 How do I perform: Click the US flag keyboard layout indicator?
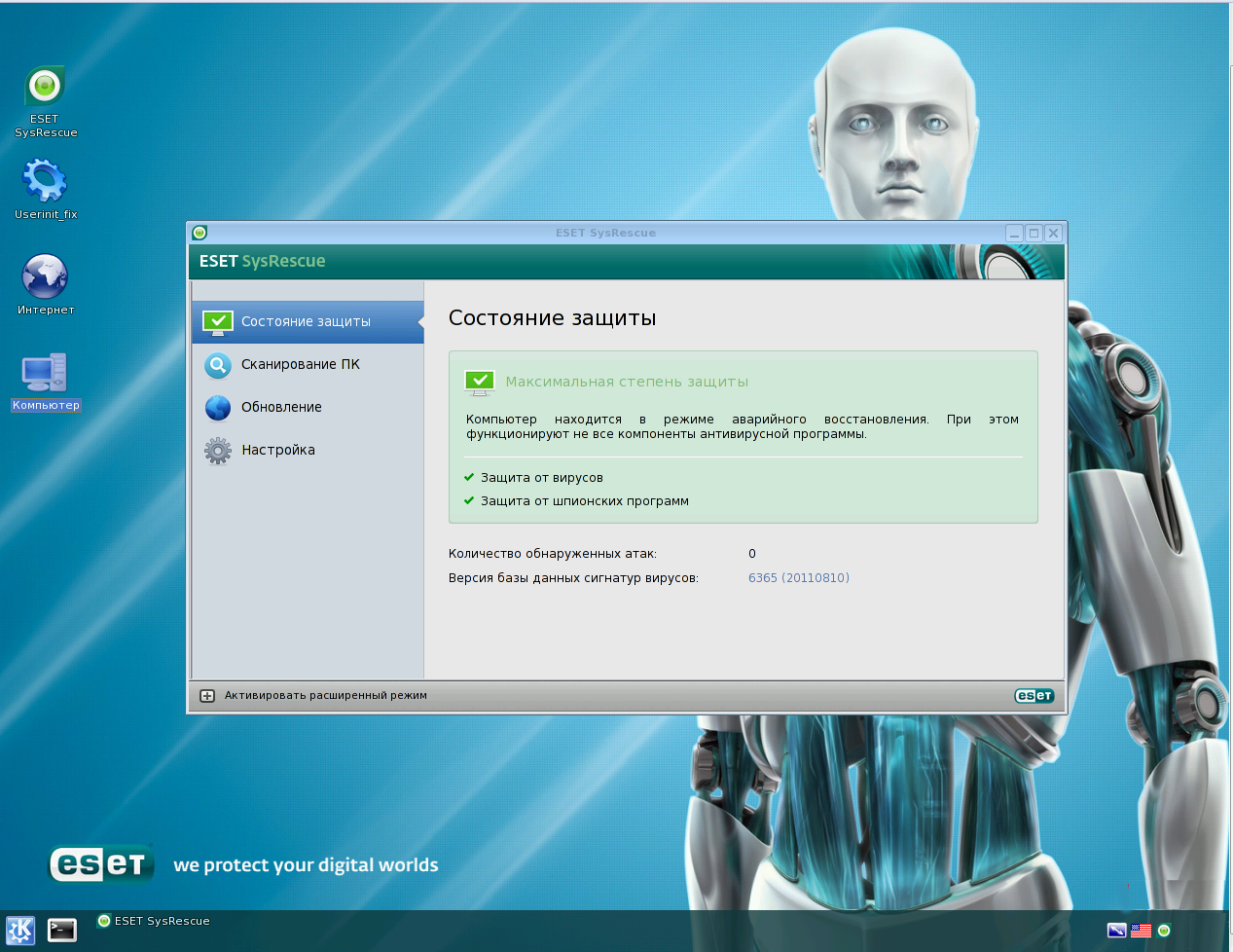[1141, 931]
